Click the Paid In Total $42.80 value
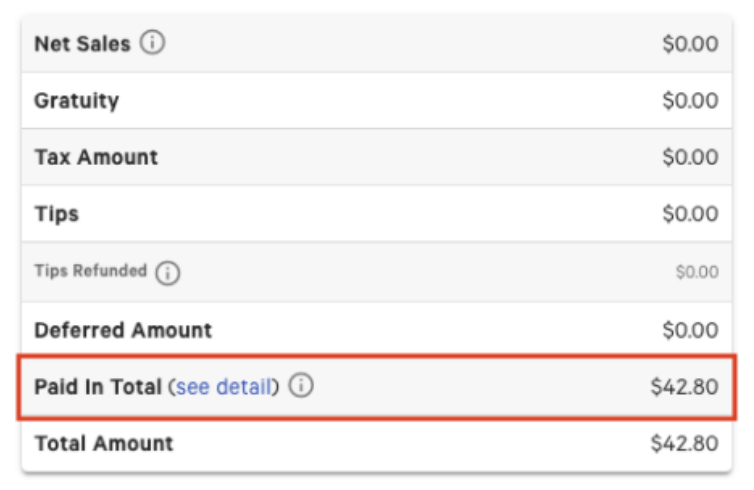The image size is (754, 490). pyautogui.click(x=684, y=386)
